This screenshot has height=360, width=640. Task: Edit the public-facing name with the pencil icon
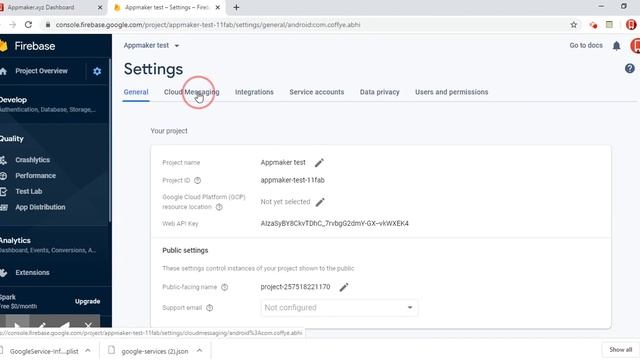tap(344, 287)
